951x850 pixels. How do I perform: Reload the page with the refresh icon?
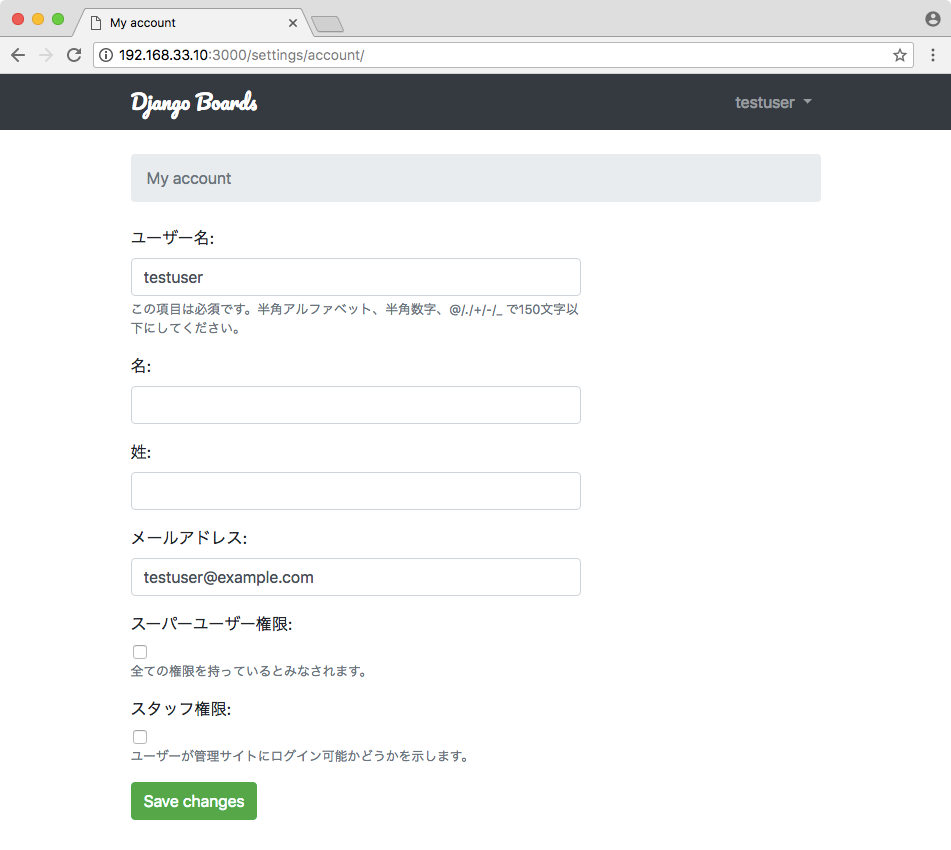pos(74,55)
